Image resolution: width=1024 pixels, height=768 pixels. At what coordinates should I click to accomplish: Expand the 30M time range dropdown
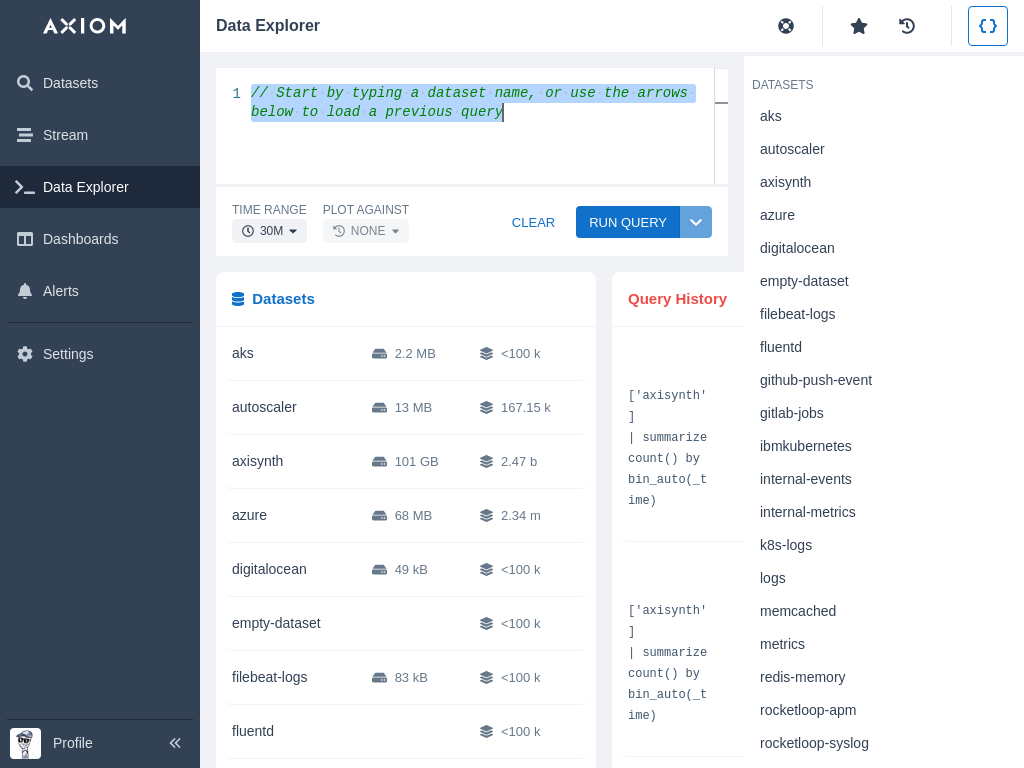(269, 231)
